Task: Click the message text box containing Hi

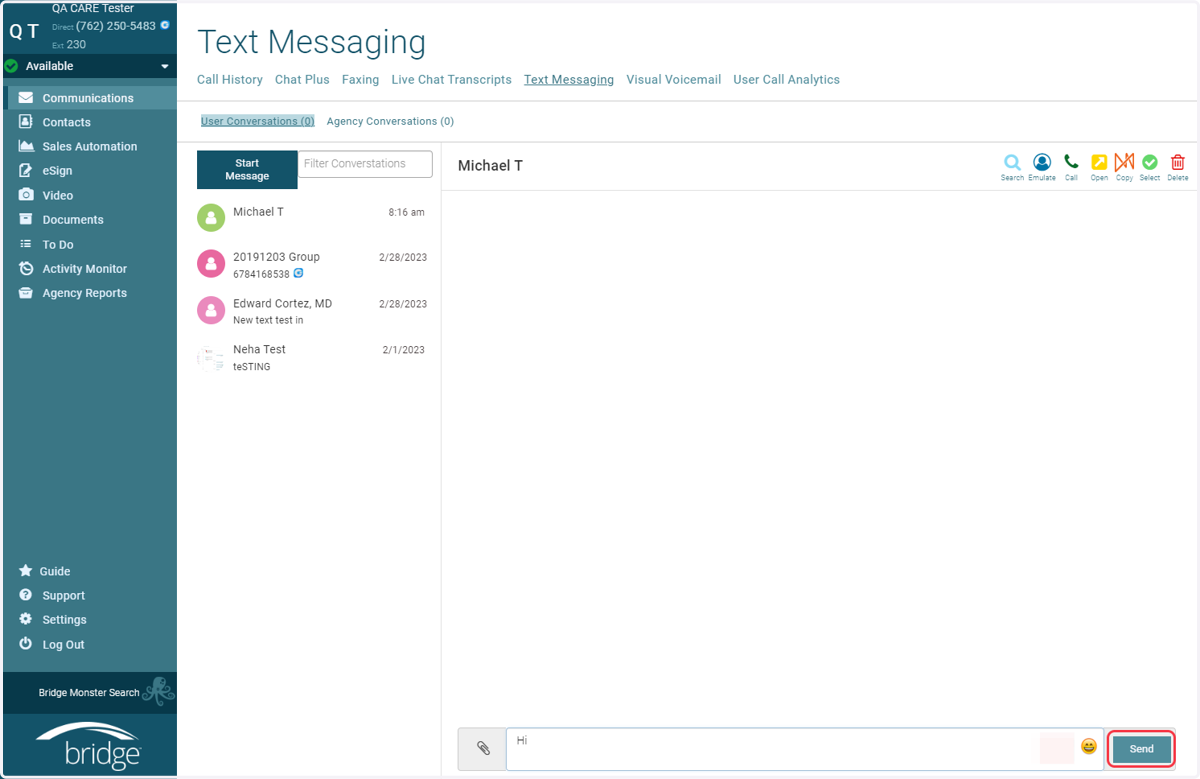Action: 804,749
